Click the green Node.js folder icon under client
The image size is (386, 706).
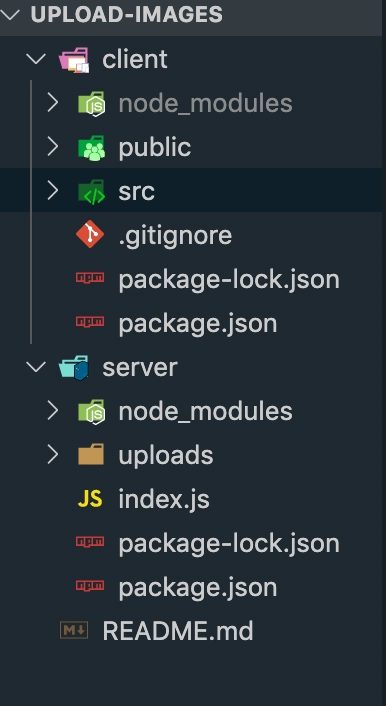[x=91, y=104]
